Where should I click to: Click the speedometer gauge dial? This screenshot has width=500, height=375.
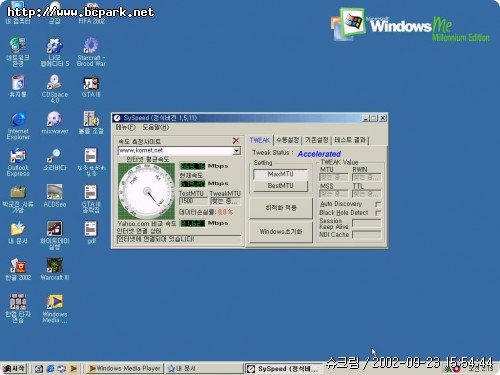coord(146,191)
